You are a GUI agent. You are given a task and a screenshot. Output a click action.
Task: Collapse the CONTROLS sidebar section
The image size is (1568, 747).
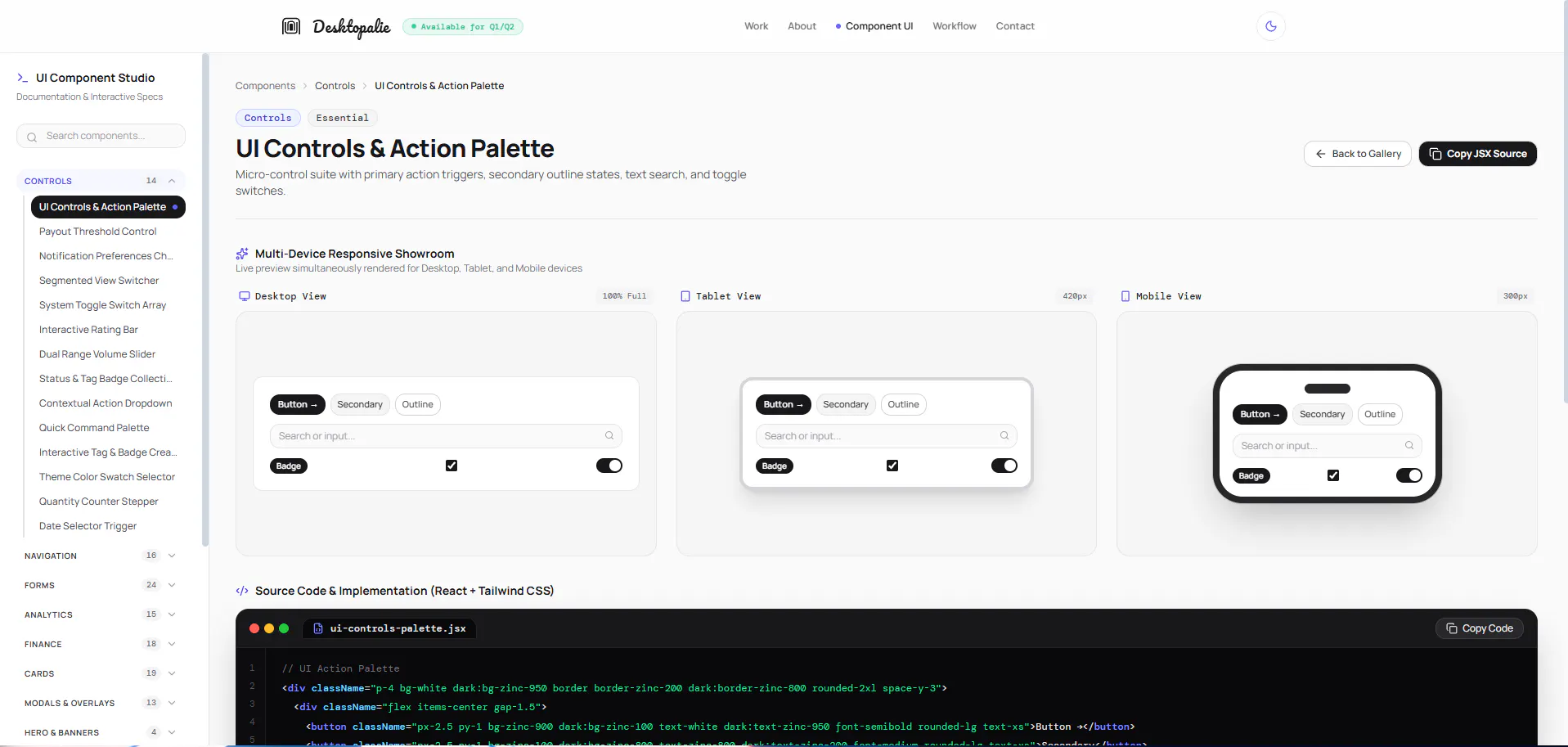[101, 181]
